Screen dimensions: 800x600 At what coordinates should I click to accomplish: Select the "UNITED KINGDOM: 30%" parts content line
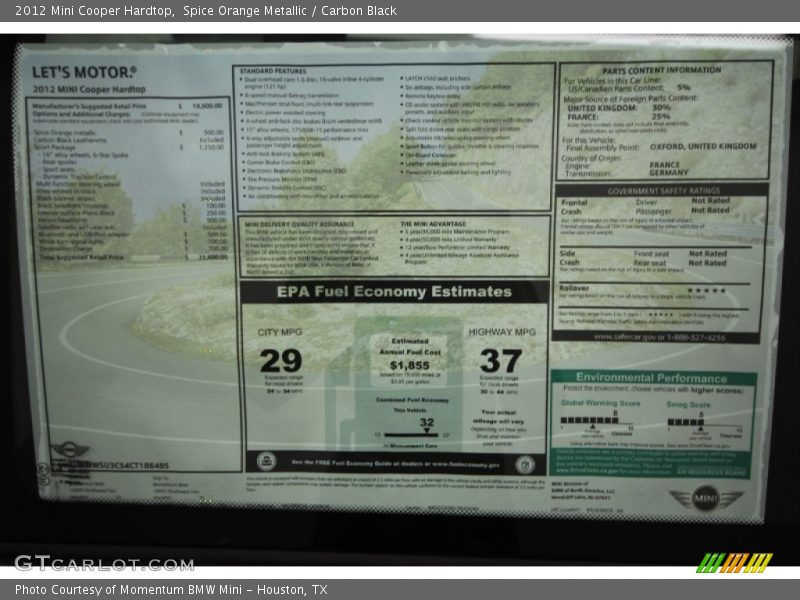point(619,108)
